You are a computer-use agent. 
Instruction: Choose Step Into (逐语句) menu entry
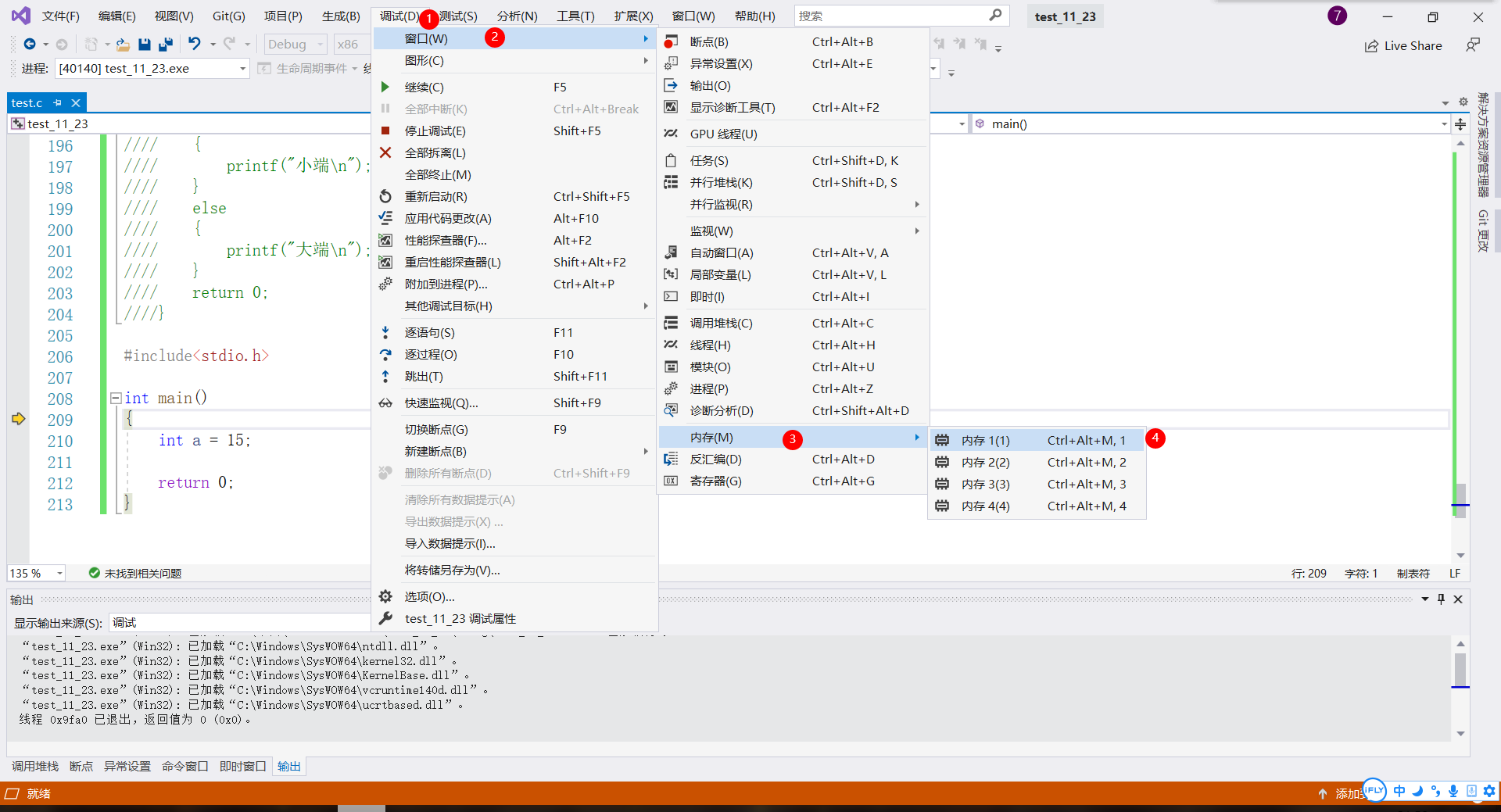[514, 333]
